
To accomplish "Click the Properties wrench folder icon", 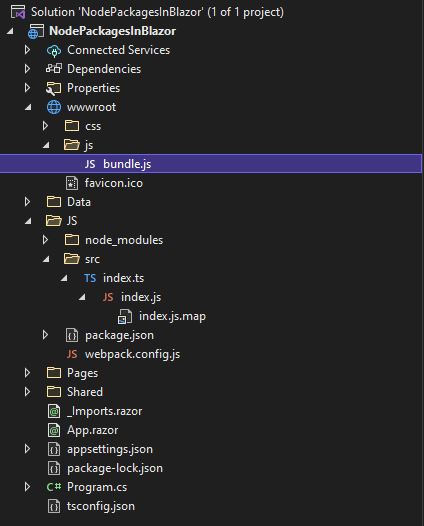I will pyautogui.click(x=54, y=88).
